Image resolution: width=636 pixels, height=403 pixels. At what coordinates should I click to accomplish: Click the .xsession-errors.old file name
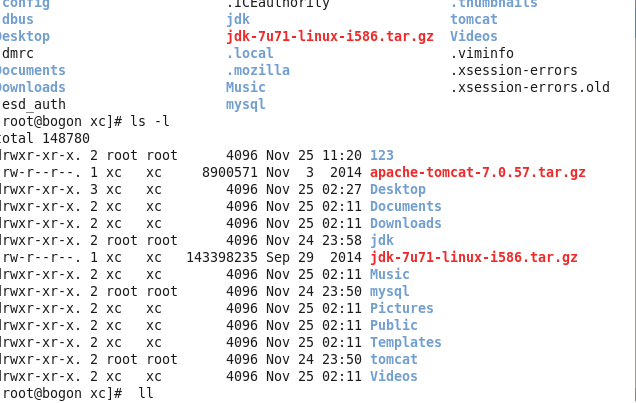pos(530,88)
